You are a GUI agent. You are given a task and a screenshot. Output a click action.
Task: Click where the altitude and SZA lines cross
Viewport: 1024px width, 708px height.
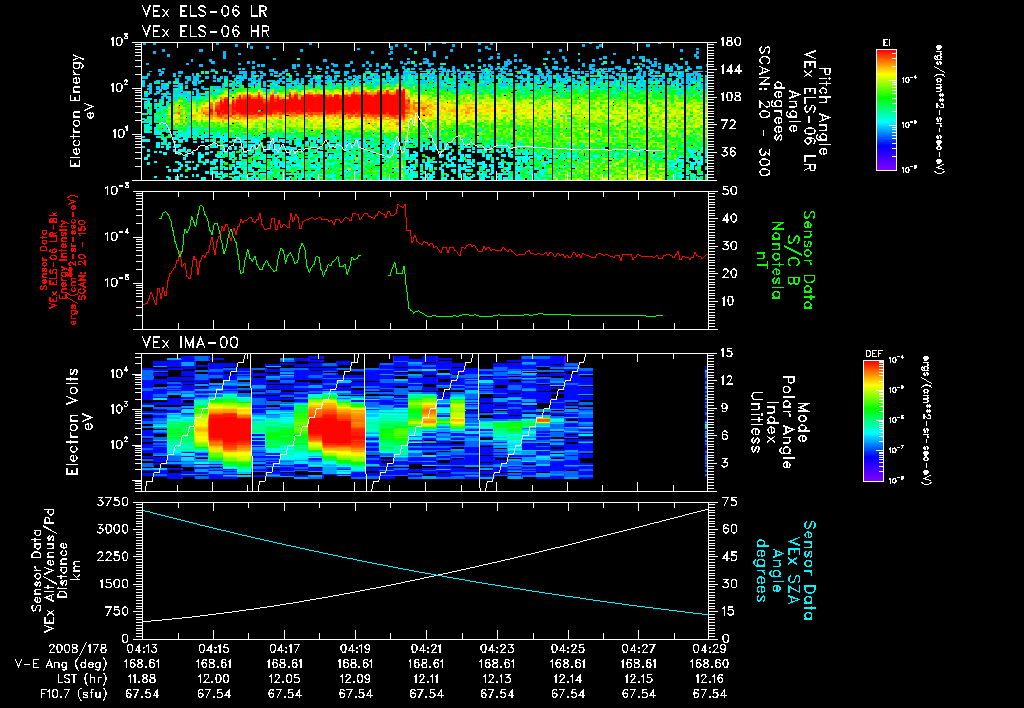pyautogui.click(x=437, y=575)
